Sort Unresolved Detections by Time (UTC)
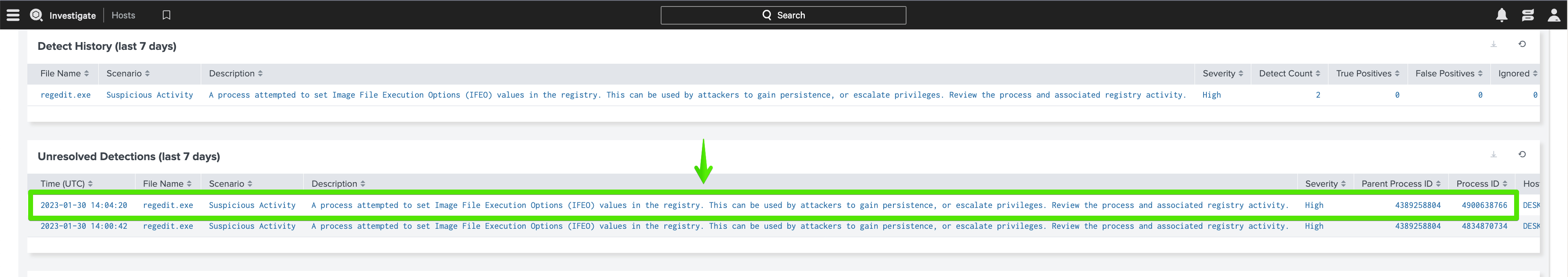1568x277 pixels. point(67,184)
